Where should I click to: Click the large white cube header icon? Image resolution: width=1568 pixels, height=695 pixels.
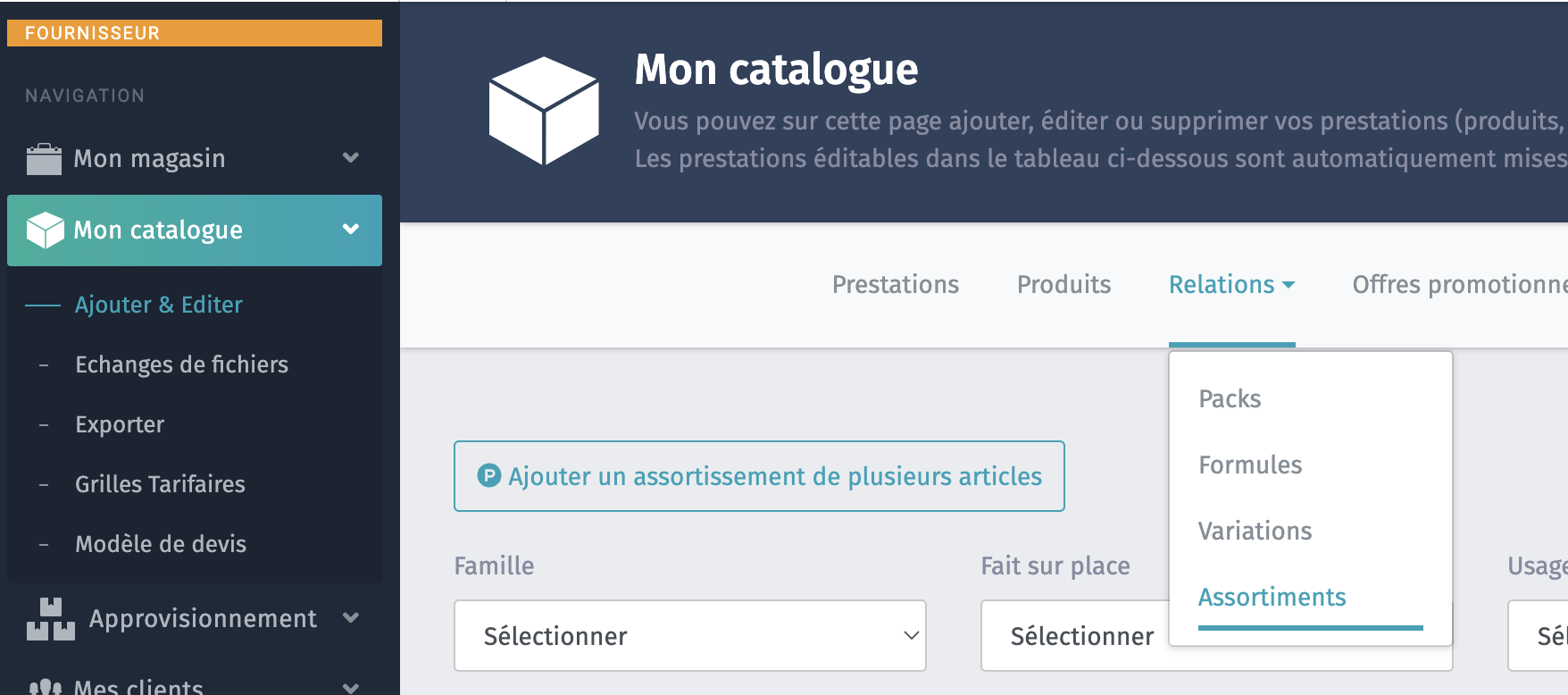coord(544,111)
